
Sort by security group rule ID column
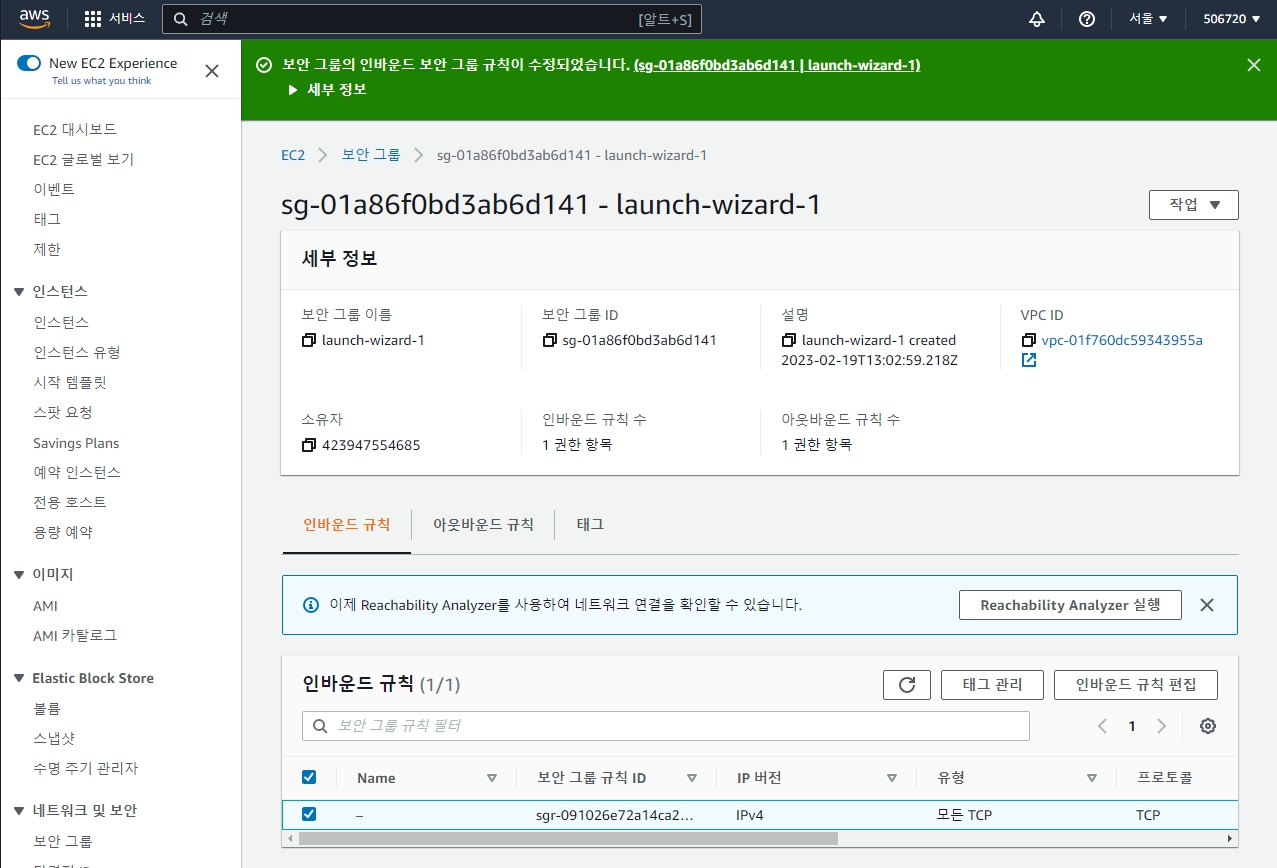691,778
